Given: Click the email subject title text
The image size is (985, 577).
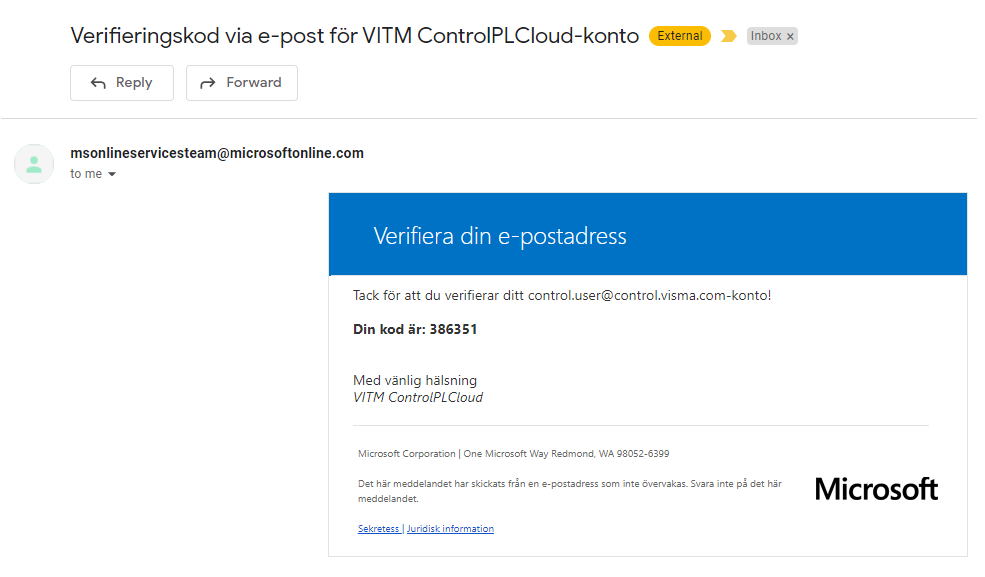Looking at the screenshot, I should point(354,36).
